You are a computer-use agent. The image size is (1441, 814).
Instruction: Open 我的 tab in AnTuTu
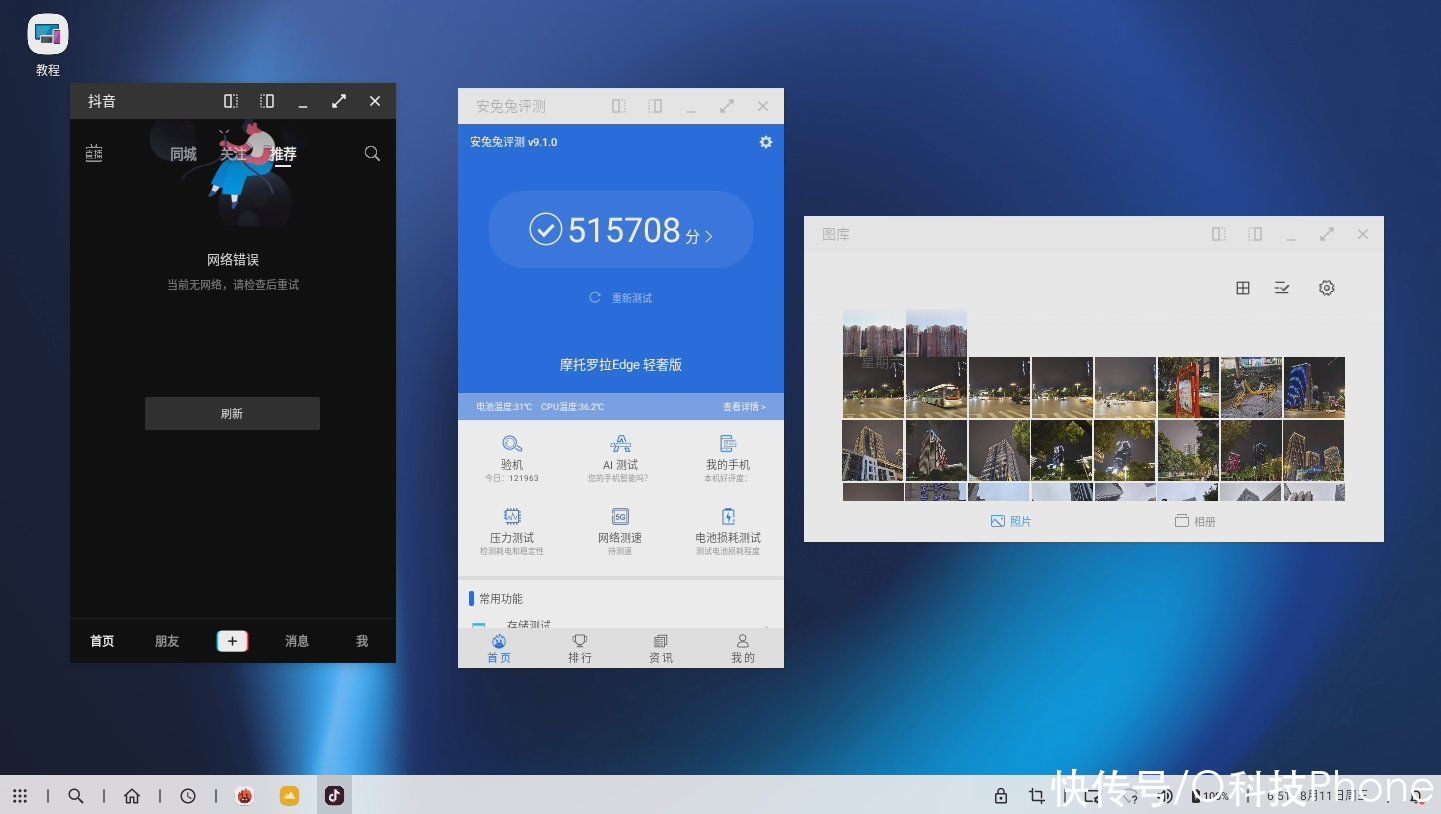743,648
